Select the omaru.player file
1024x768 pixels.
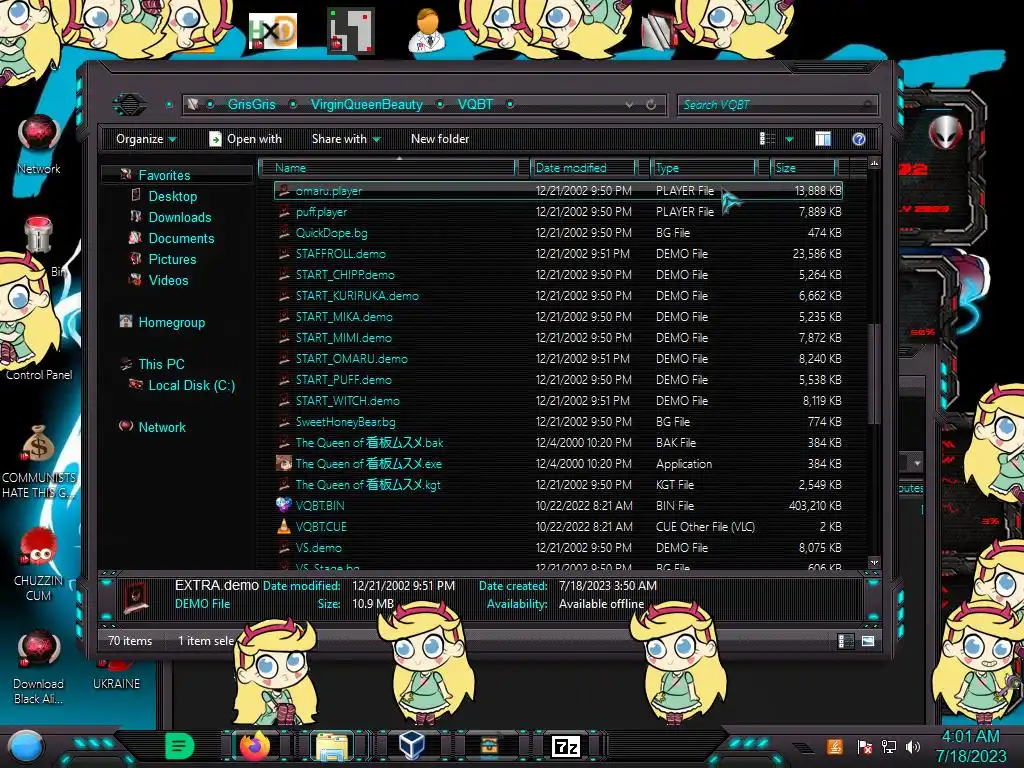click(x=558, y=191)
